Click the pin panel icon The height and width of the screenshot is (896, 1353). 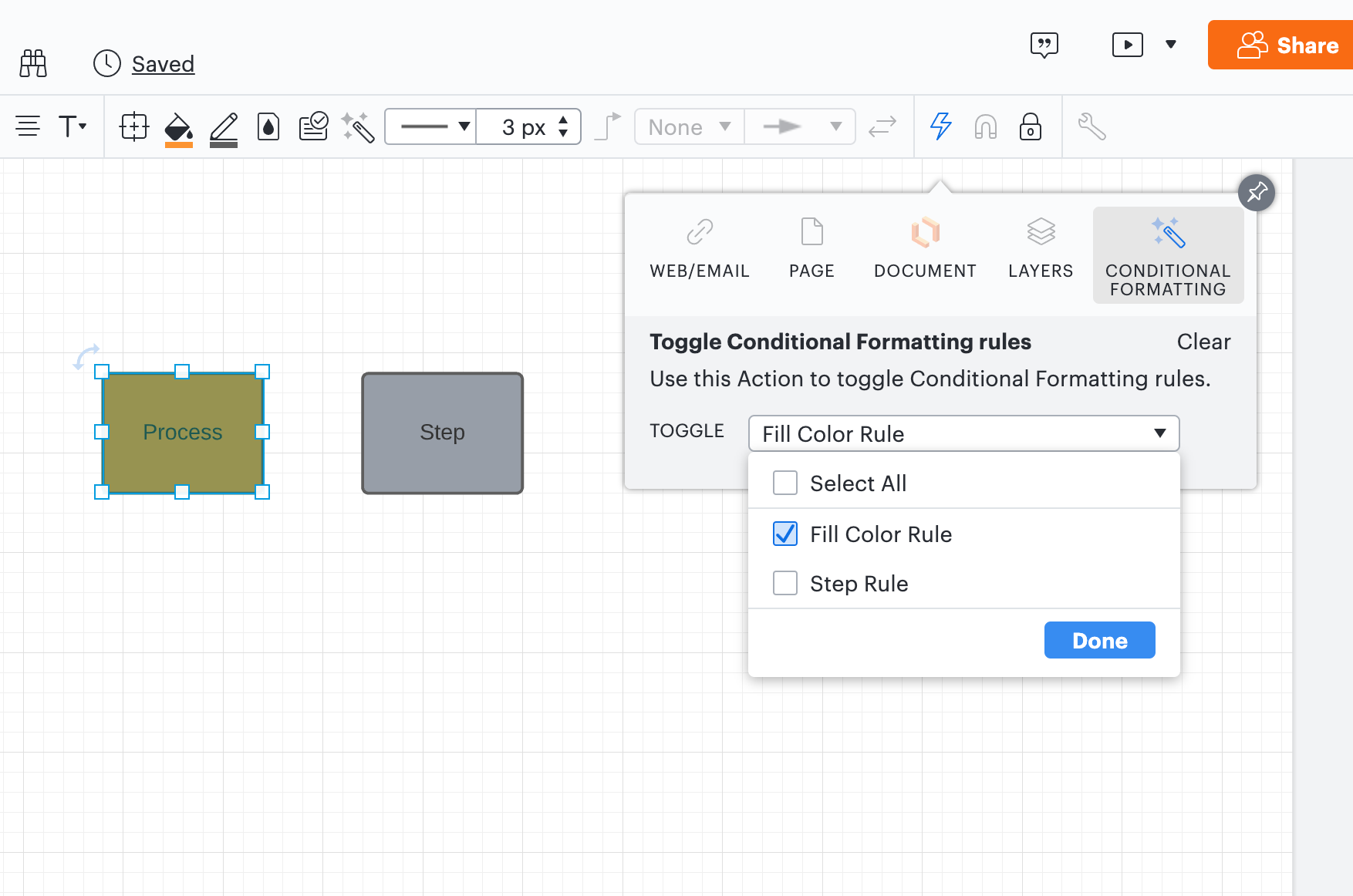(x=1257, y=193)
